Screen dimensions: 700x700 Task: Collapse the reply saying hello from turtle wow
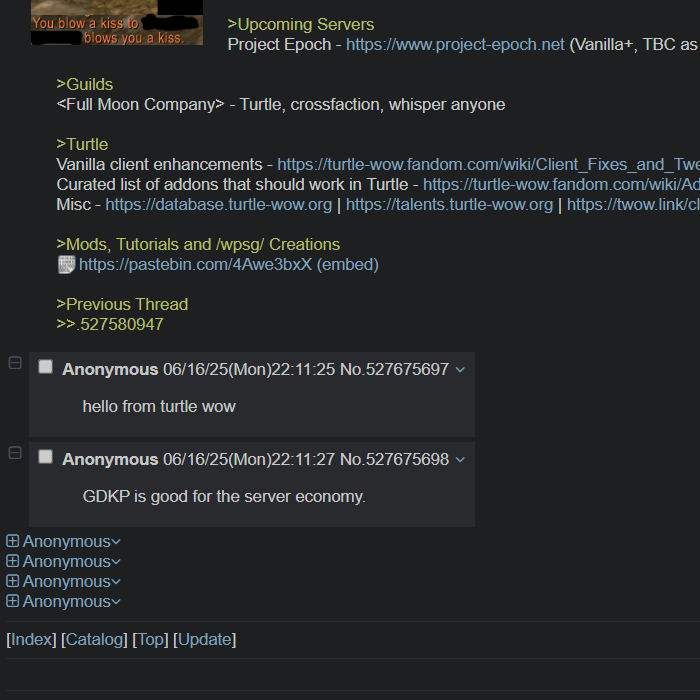tap(15, 363)
